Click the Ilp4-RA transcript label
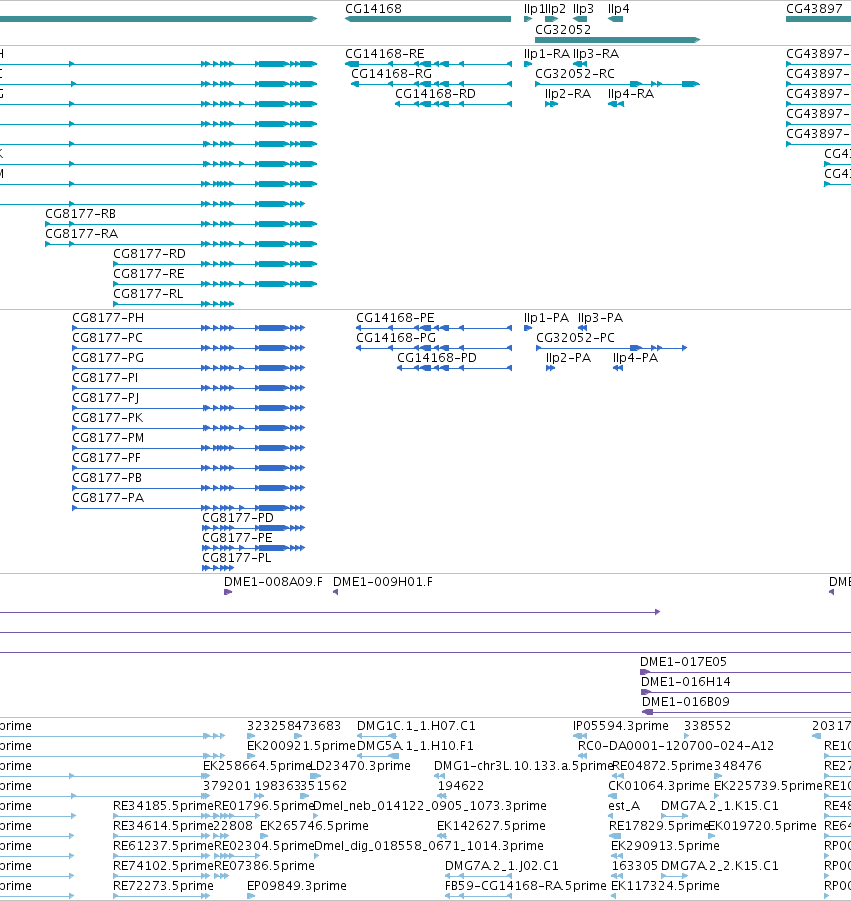This screenshot has height=901, width=851. pos(631,94)
